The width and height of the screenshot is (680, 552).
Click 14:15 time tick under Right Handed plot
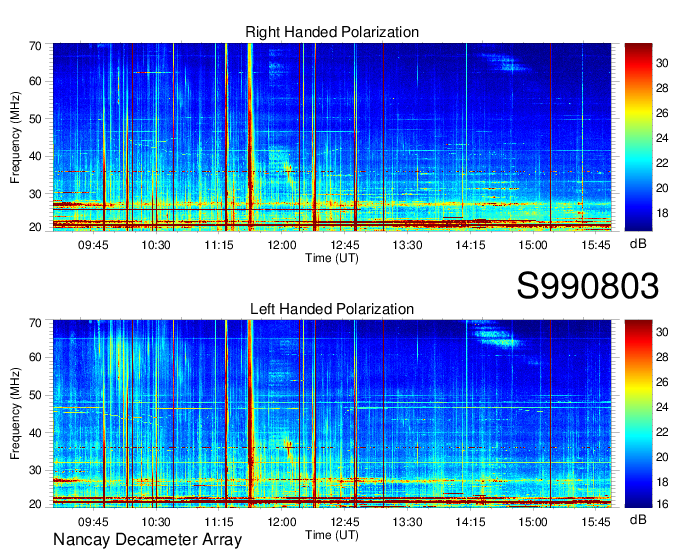470,245
